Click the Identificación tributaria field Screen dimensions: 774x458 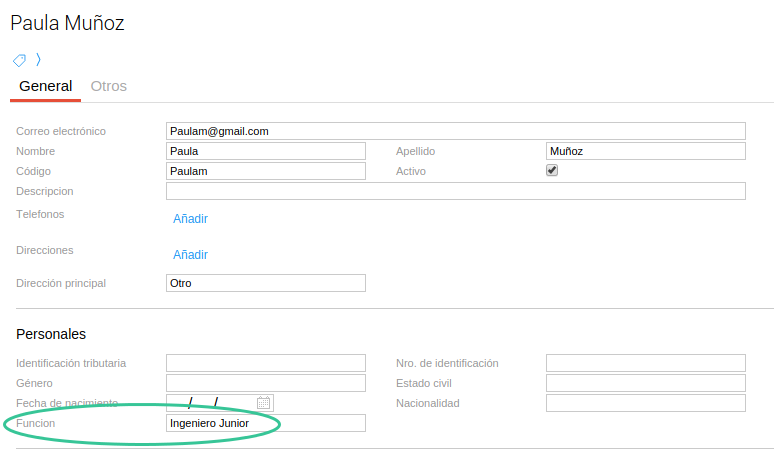(x=265, y=363)
